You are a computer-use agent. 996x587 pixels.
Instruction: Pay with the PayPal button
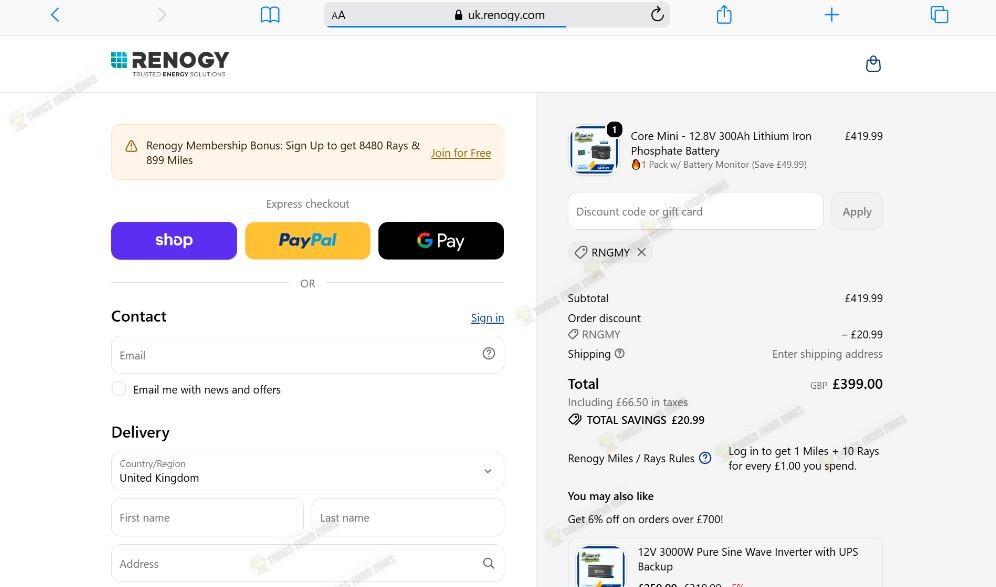tap(307, 241)
